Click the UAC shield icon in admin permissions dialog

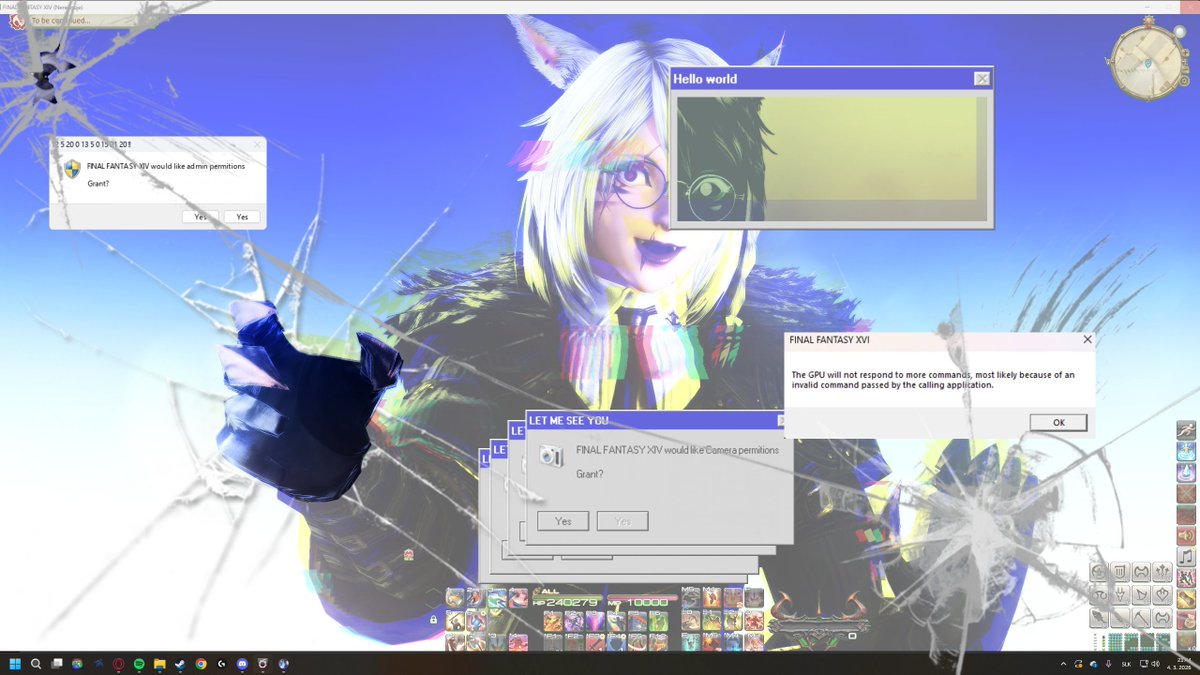72,169
